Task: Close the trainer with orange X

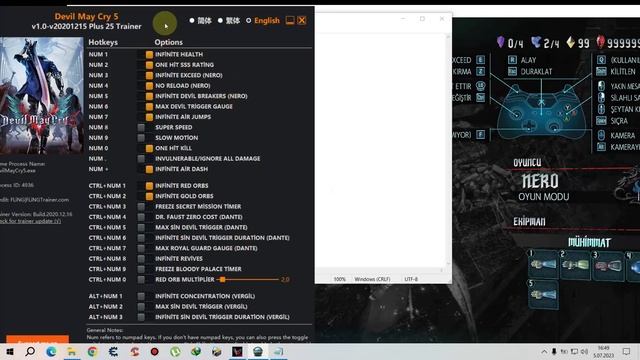Action: 302,20
